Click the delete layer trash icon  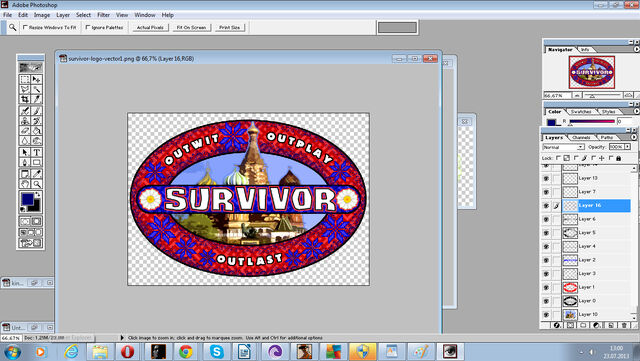(x=624, y=325)
